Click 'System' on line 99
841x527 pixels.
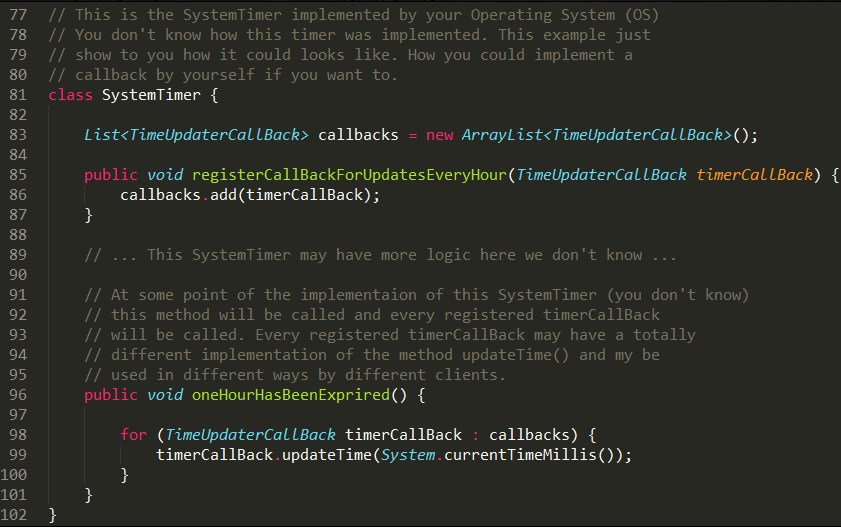click(x=408, y=455)
